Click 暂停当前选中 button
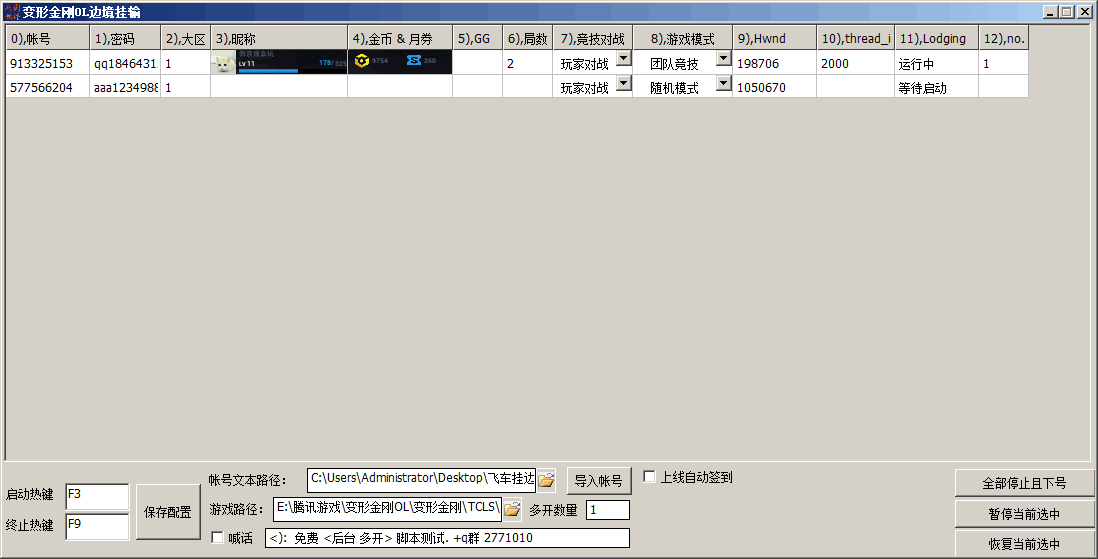1098x559 pixels. pyautogui.click(x=1024, y=513)
